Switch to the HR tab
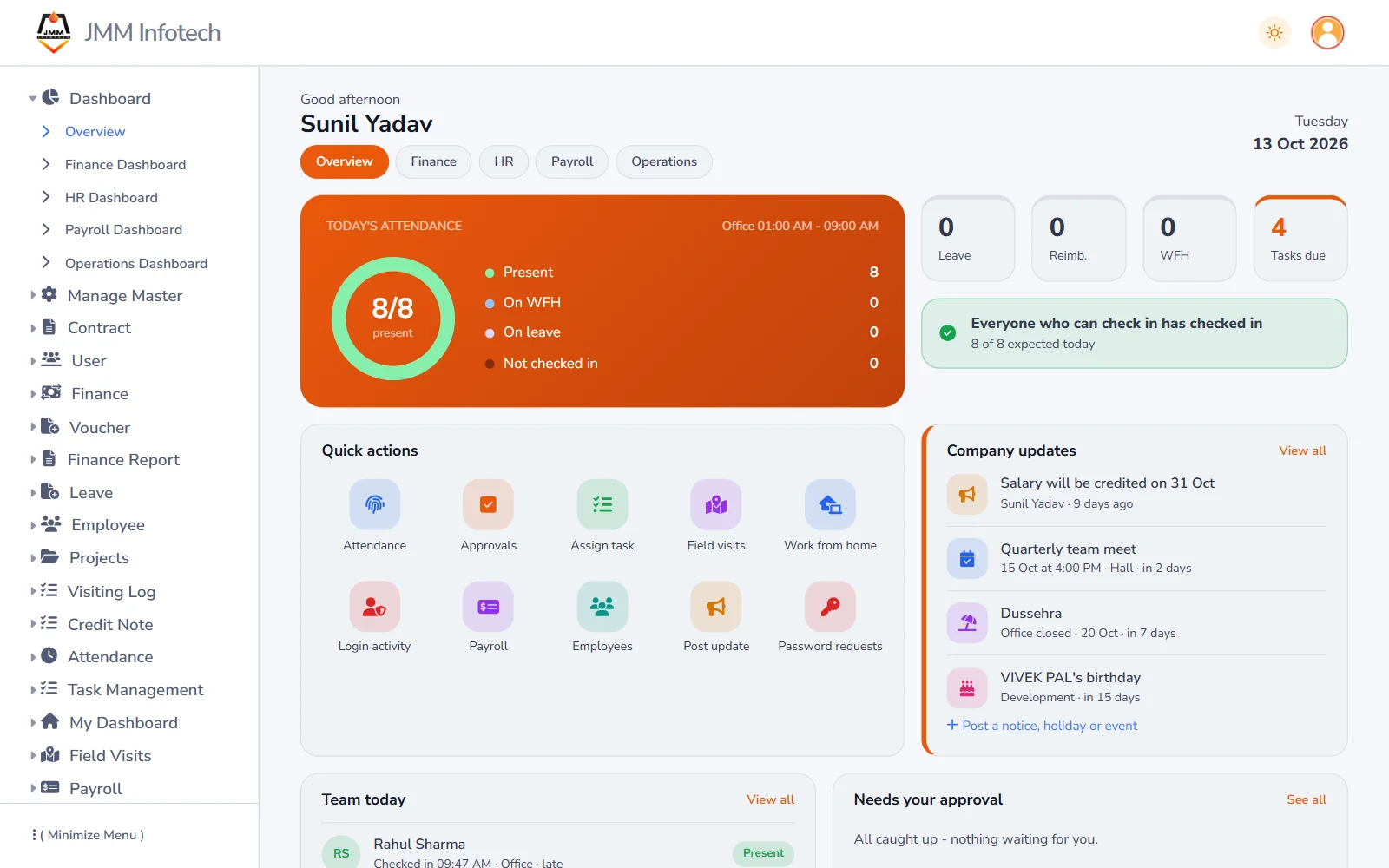Image resolution: width=1389 pixels, height=868 pixels. click(504, 161)
